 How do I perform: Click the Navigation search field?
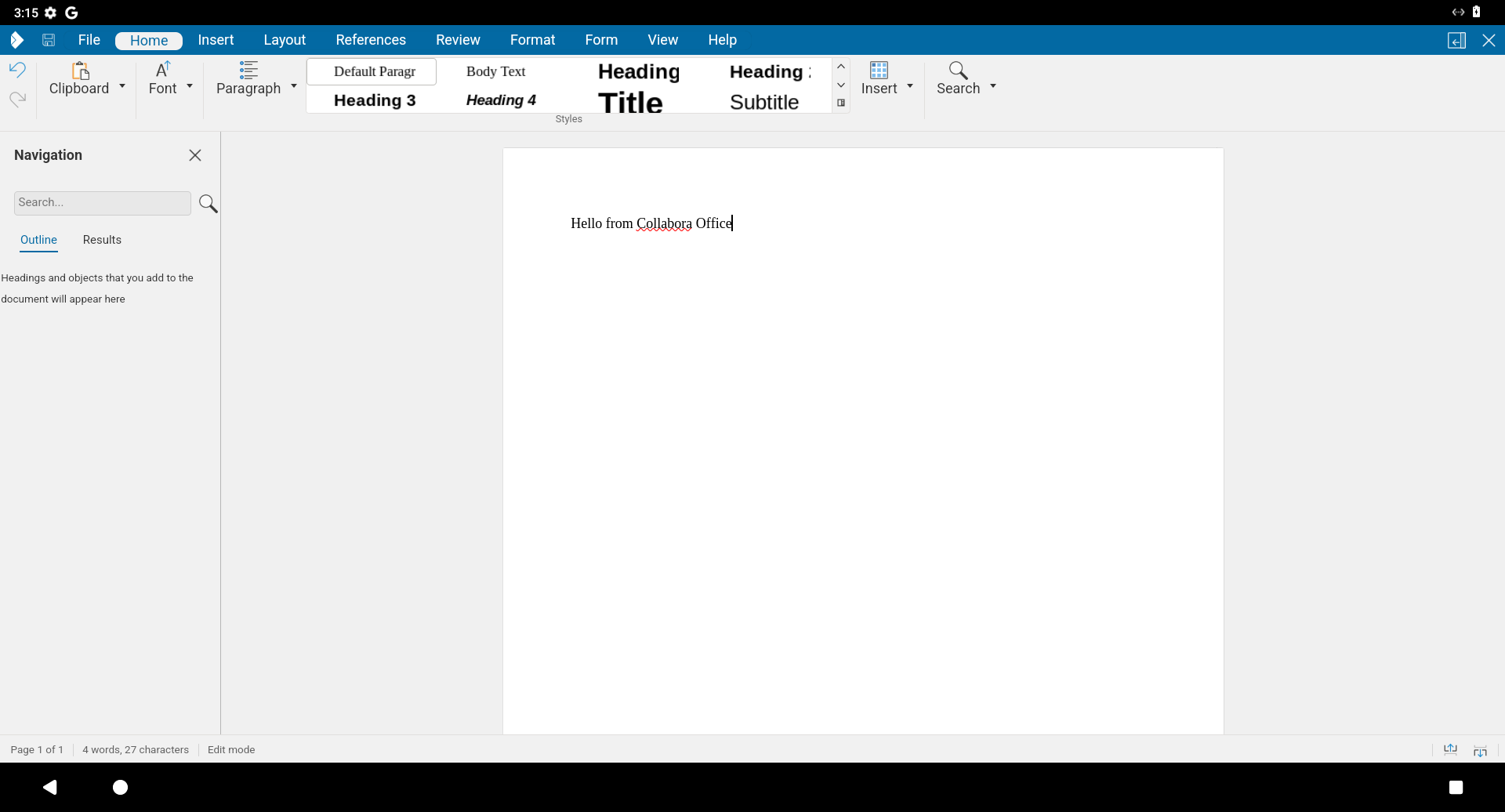[x=101, y=203]
